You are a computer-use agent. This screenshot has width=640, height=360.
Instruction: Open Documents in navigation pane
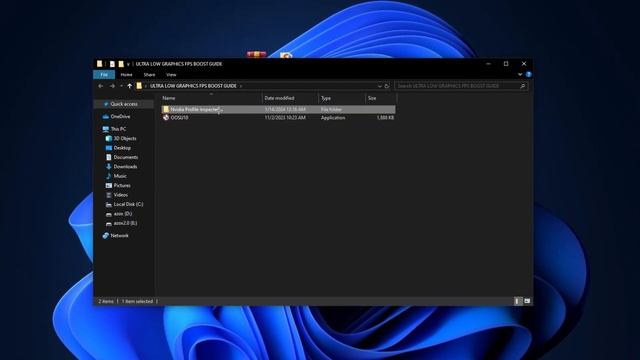click(x=126, y=157)
